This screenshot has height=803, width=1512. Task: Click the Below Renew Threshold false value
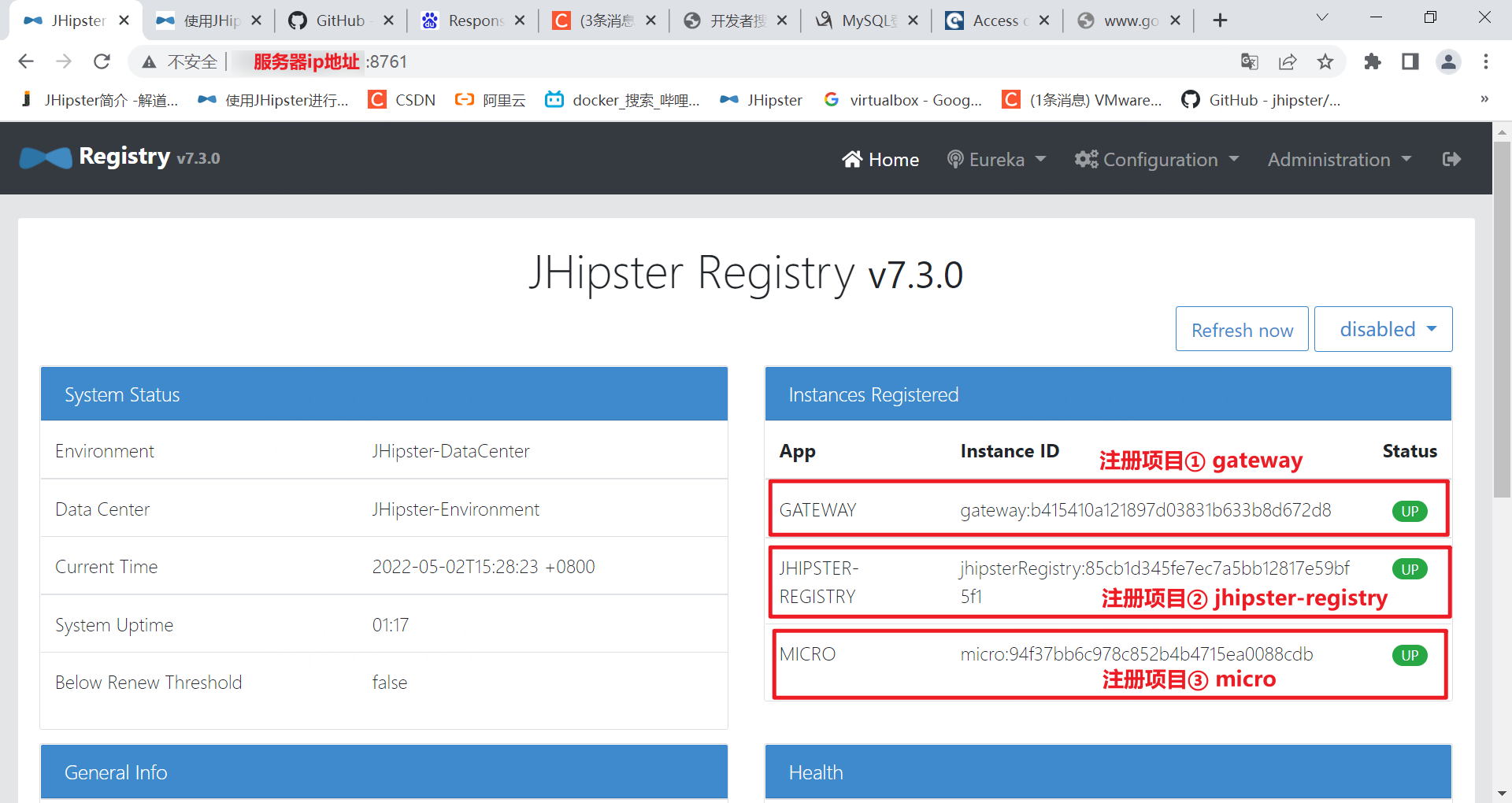point(389,683)
